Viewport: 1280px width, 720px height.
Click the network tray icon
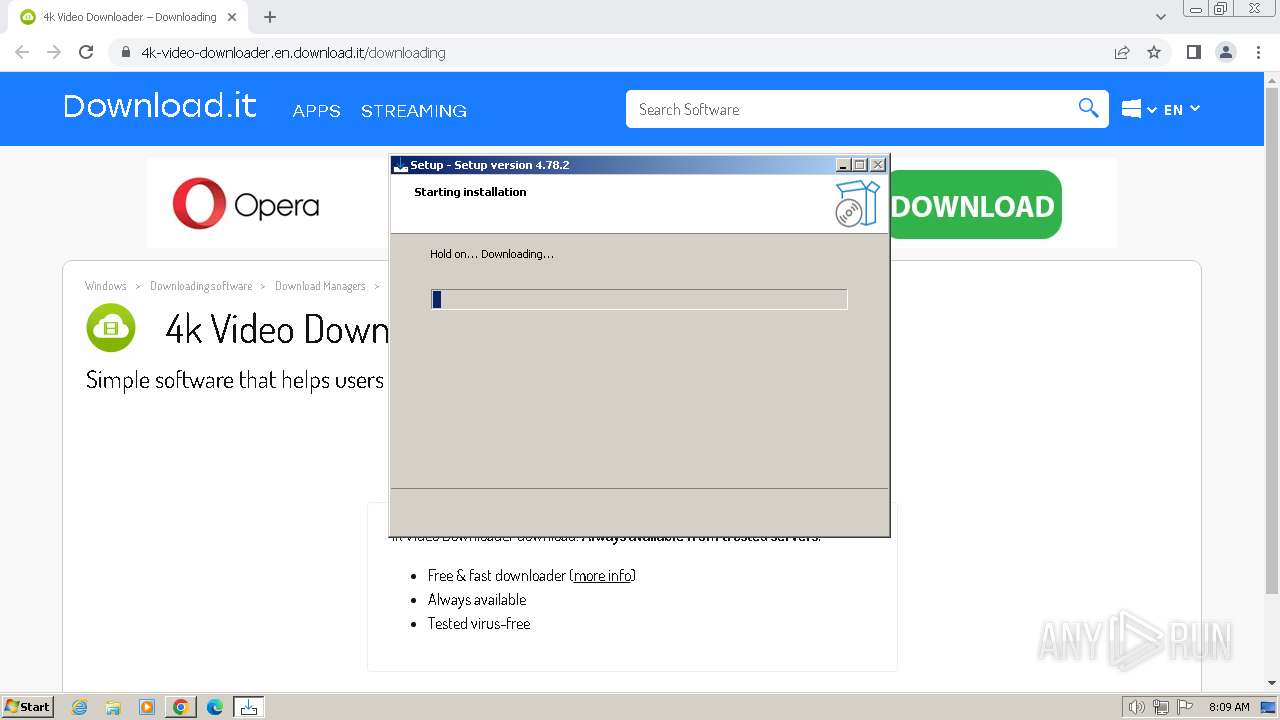point(1161,707)
